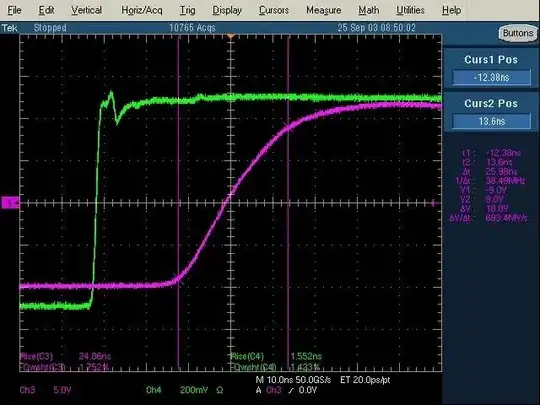This screenshot has height=405, width=540.
Task: Click the magenta channel 3 ground marker
Action: click(10, 203)
